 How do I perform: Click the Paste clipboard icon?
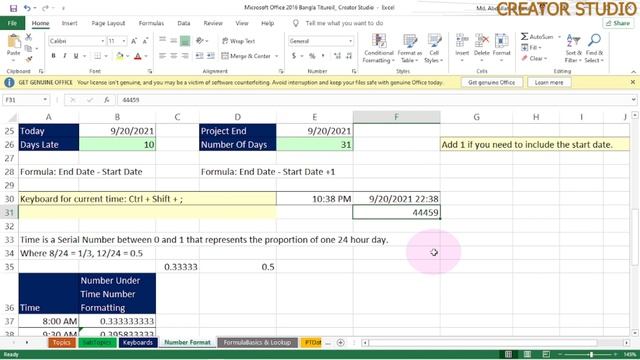(x=13, y=42)
